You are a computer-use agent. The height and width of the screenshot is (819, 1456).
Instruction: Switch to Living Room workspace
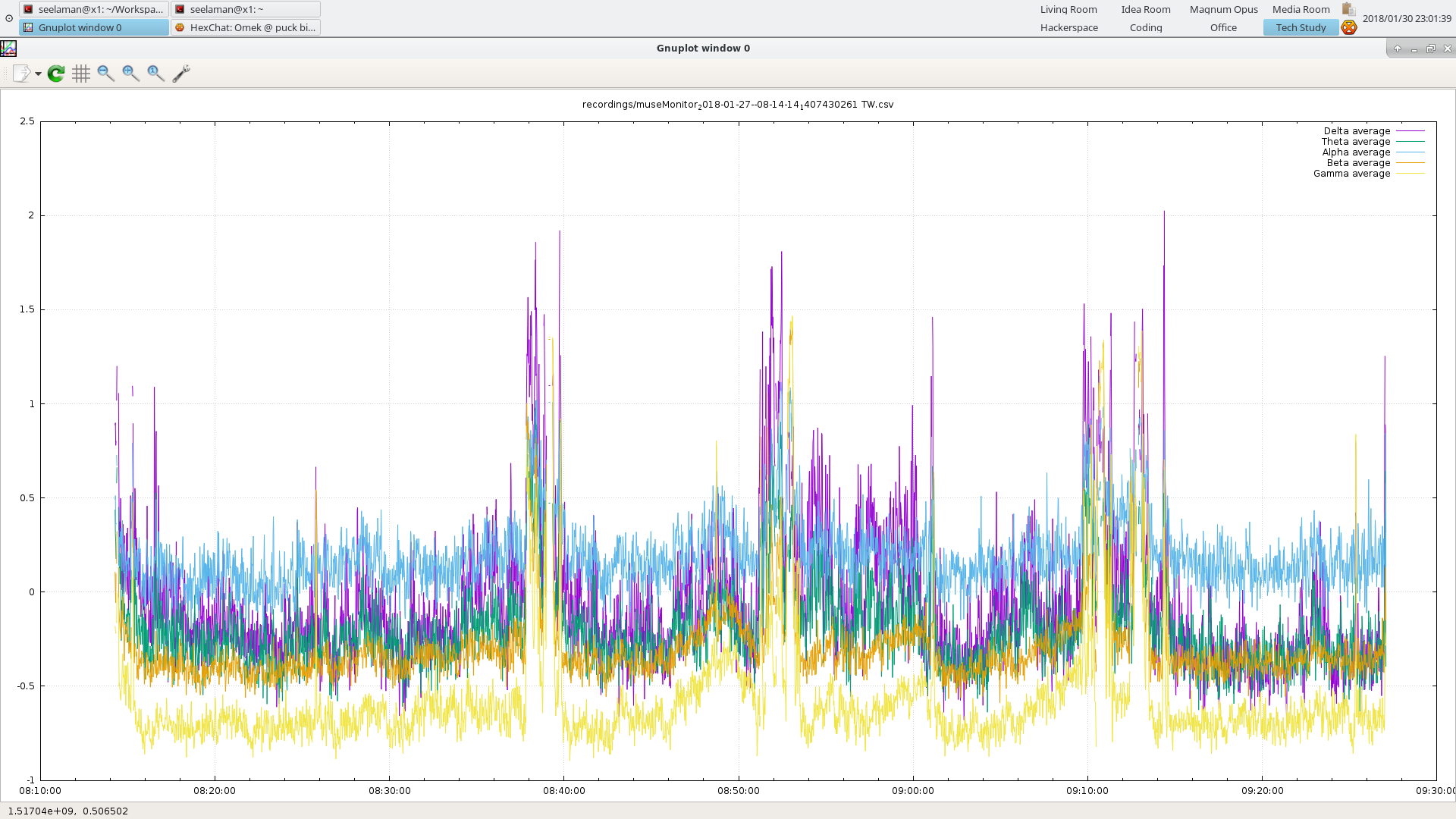(x=1068, y=10)
